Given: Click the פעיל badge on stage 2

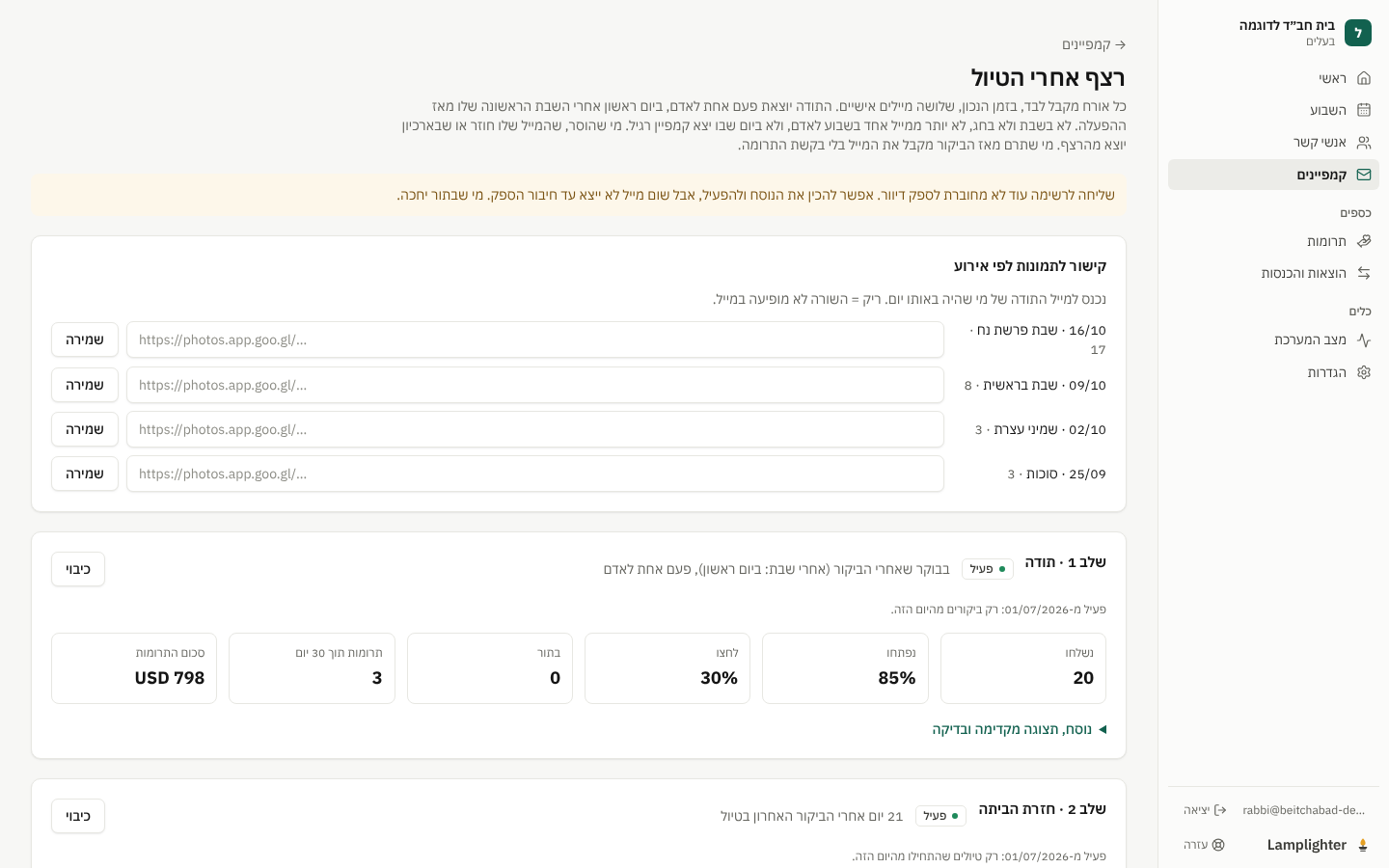Looking at the screenshot, I should pos(940,816).
